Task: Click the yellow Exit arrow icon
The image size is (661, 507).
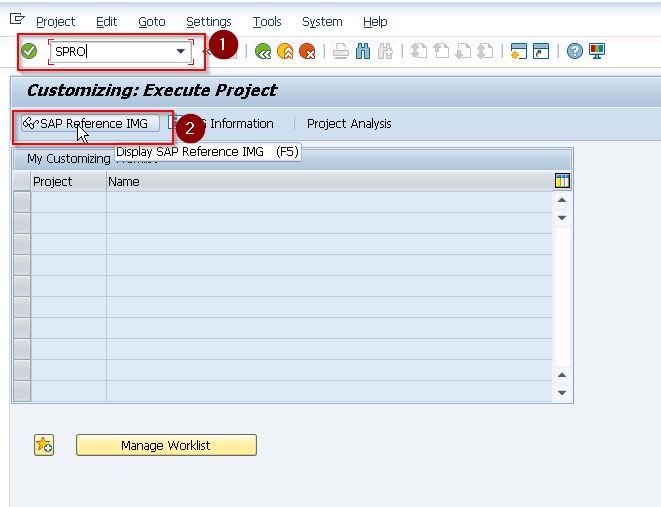Action: (x=285, y=51)
